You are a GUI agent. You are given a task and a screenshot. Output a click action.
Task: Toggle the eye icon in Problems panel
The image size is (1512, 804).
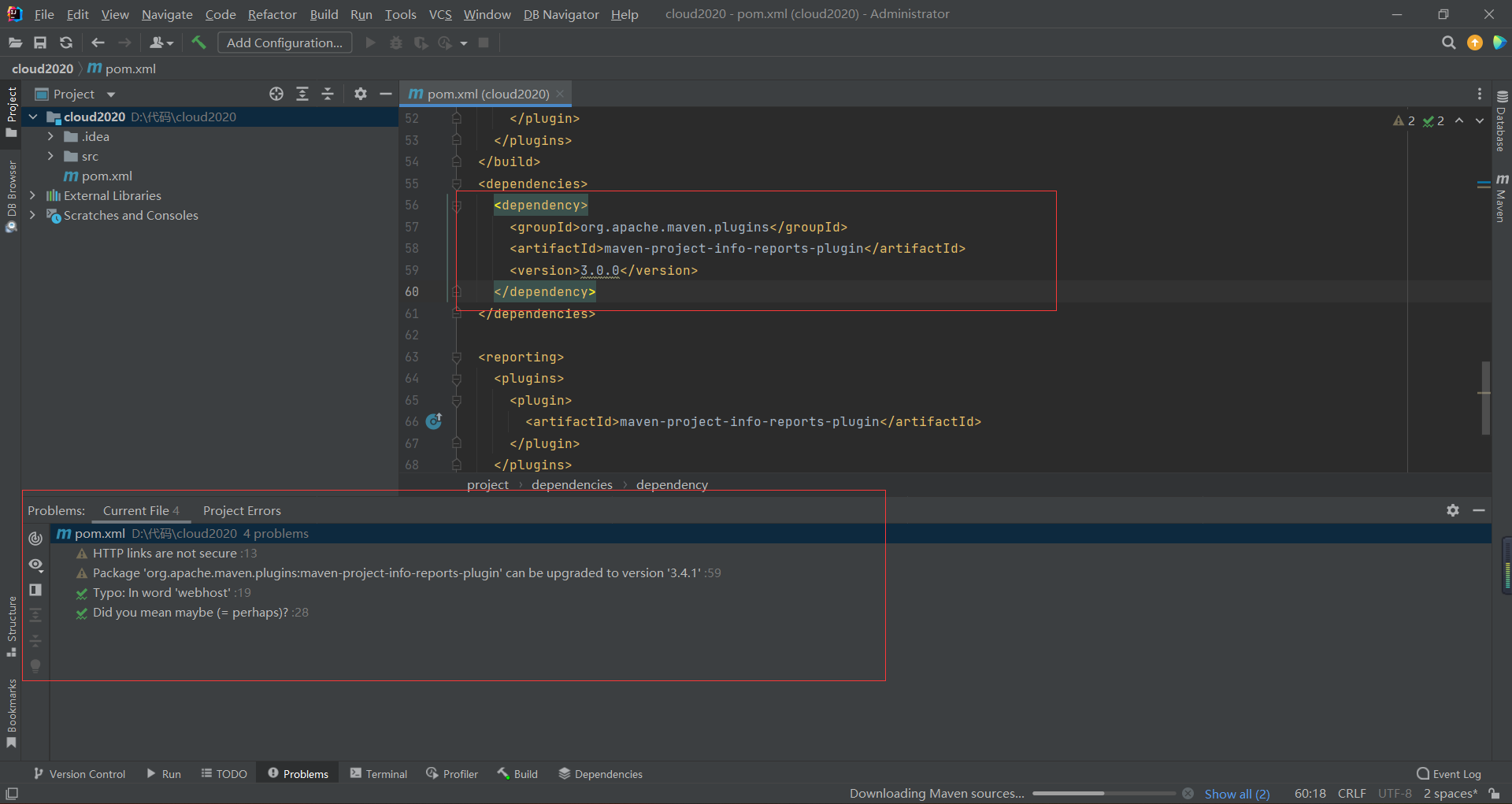coord(35,565)
